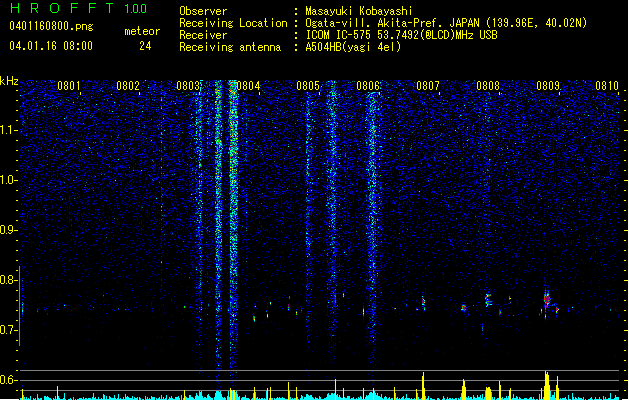Click the 0810 time marker

click(x=607, y=86)
